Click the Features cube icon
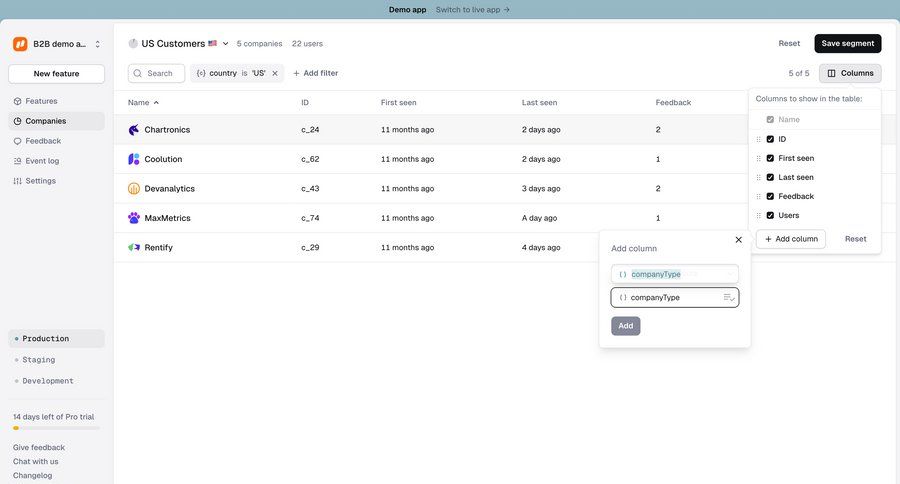This screenshot has height=484, width=900. tap(17, 101)
